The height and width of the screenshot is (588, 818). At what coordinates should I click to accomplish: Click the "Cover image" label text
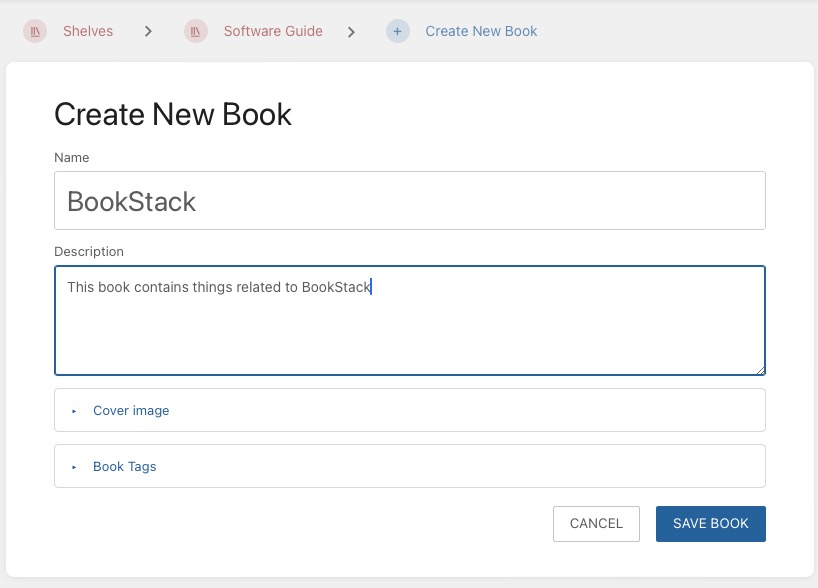pos(131,410)
